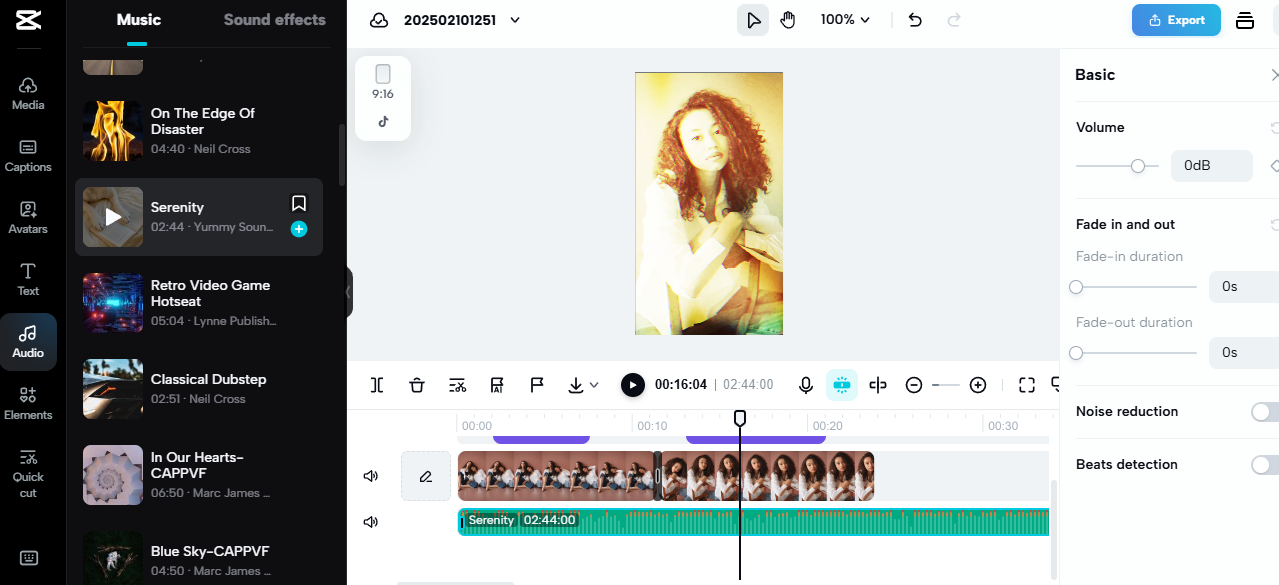Select the Retro Video Game Hotseat track
The image size is (1279, 585).
coord(199,303)
